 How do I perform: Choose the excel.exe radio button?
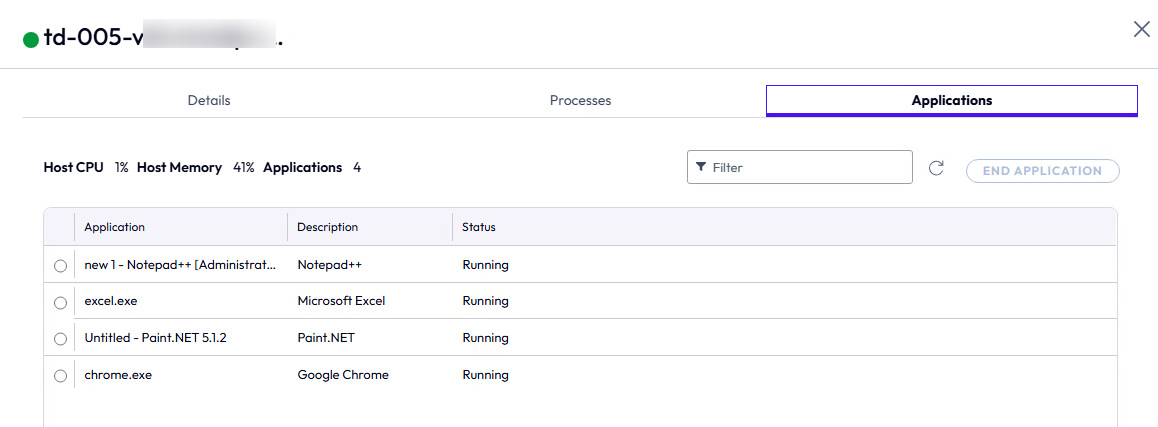pos(60,302)
